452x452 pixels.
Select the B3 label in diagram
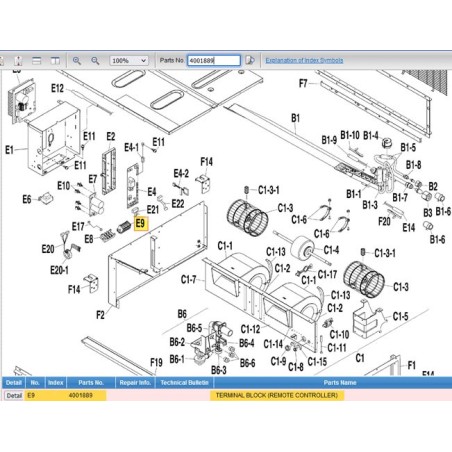point(428,212)
